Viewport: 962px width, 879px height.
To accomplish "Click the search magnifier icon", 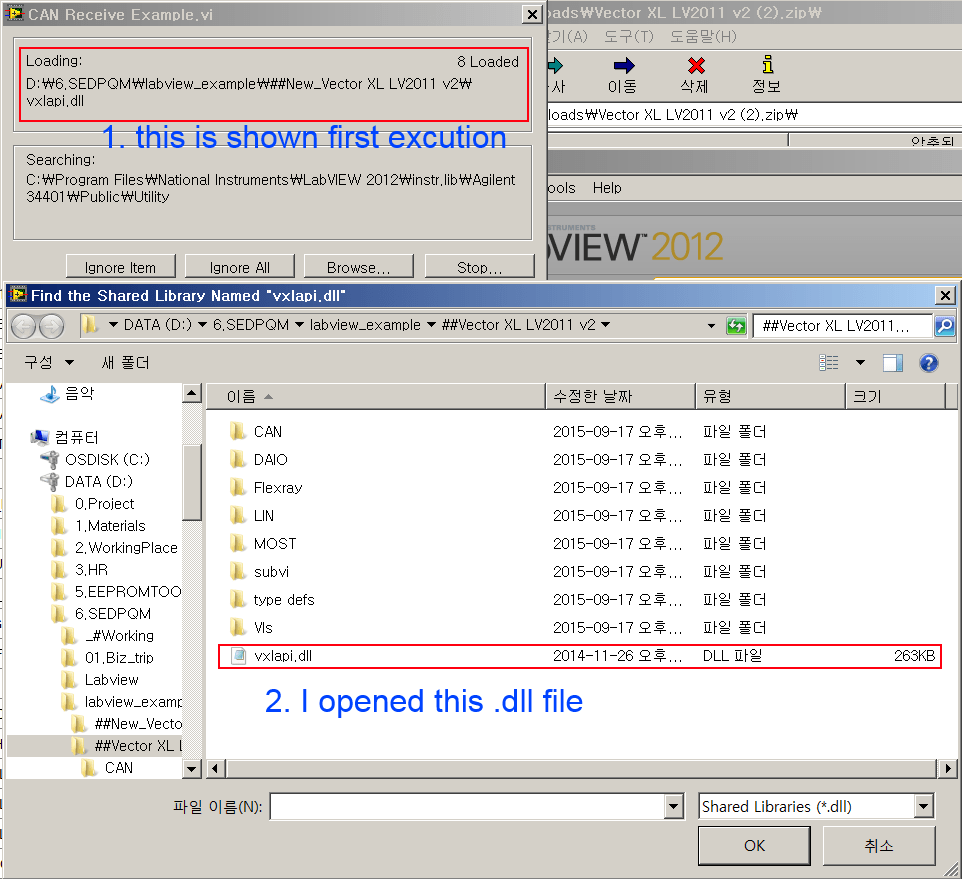I will [x=944, y=326].
